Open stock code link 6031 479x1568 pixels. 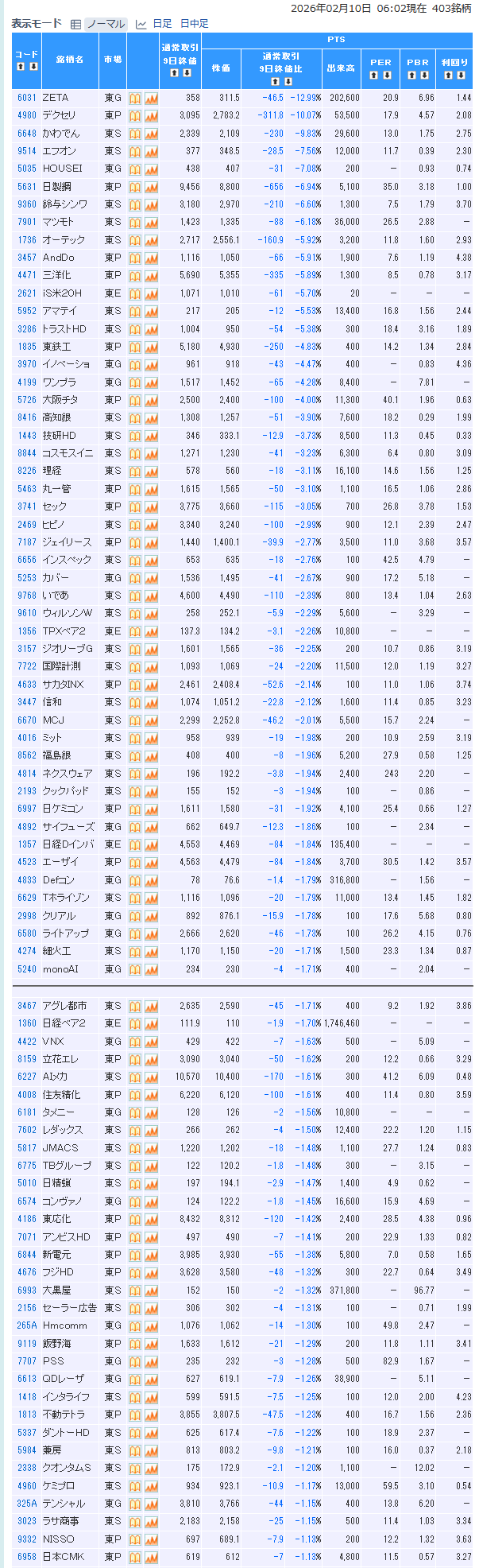(x=26, y=98)
